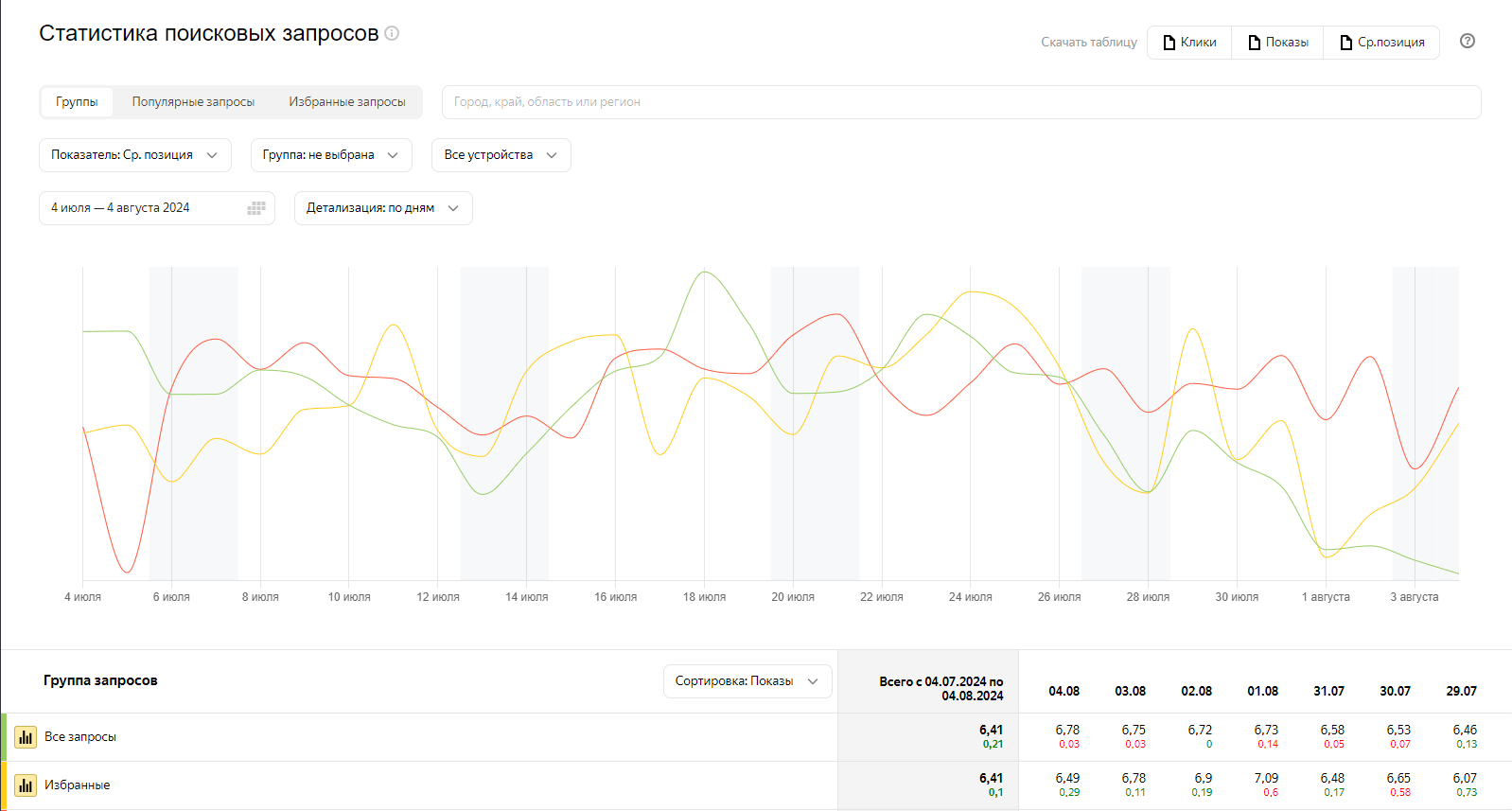Viewport: 1512px width, 811px height.
Task: Click the Все запросы row label
Action: click(x=80, y=737)
